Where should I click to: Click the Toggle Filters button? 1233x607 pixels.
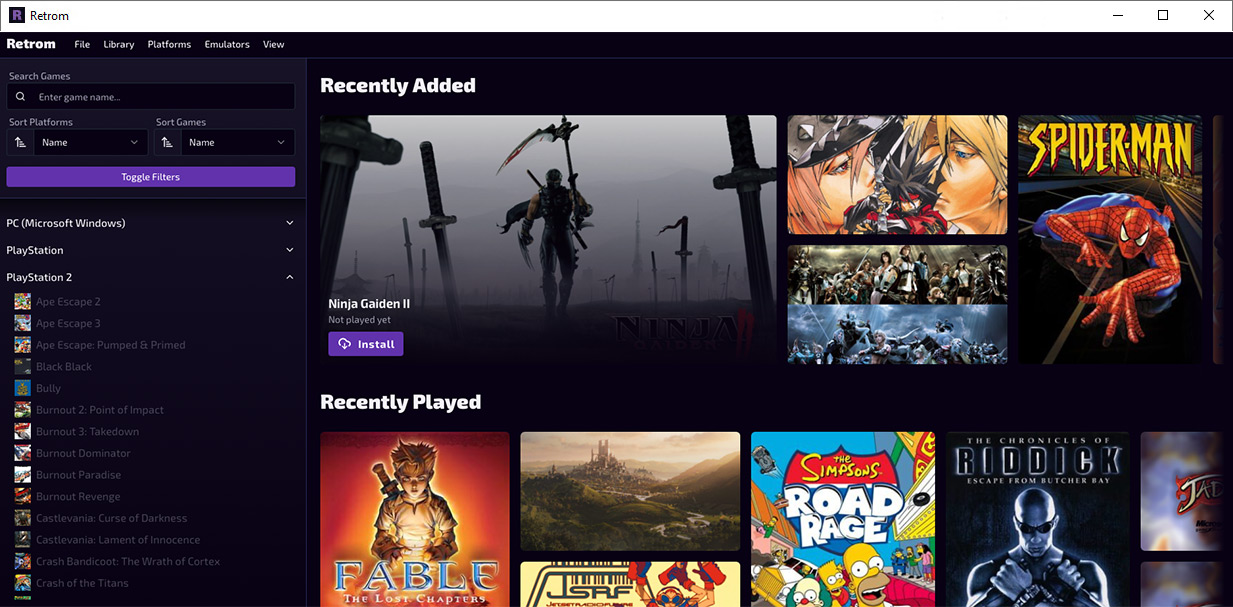tap(151, 177)
